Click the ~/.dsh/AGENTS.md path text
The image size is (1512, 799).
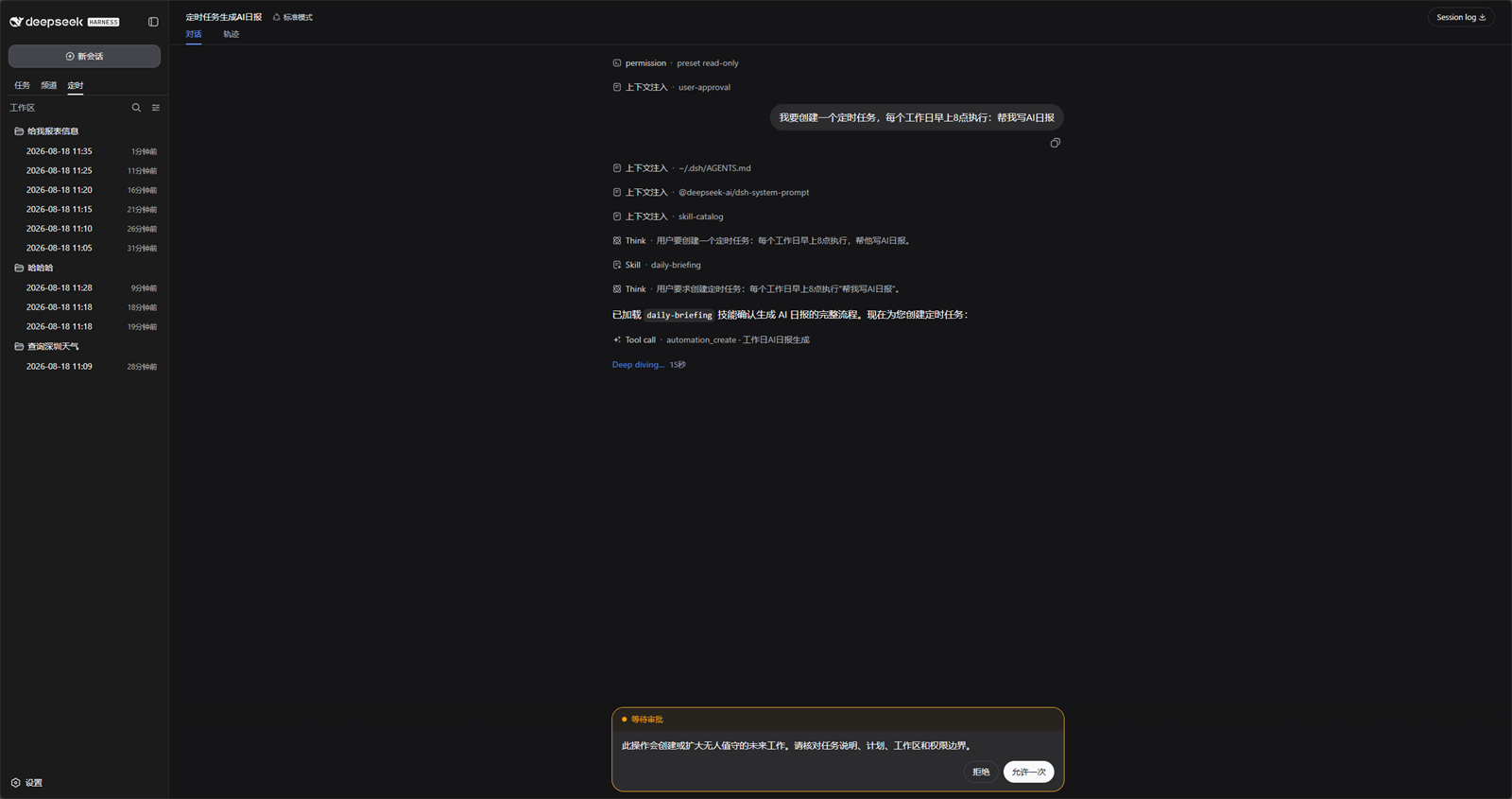coord(714,168)
